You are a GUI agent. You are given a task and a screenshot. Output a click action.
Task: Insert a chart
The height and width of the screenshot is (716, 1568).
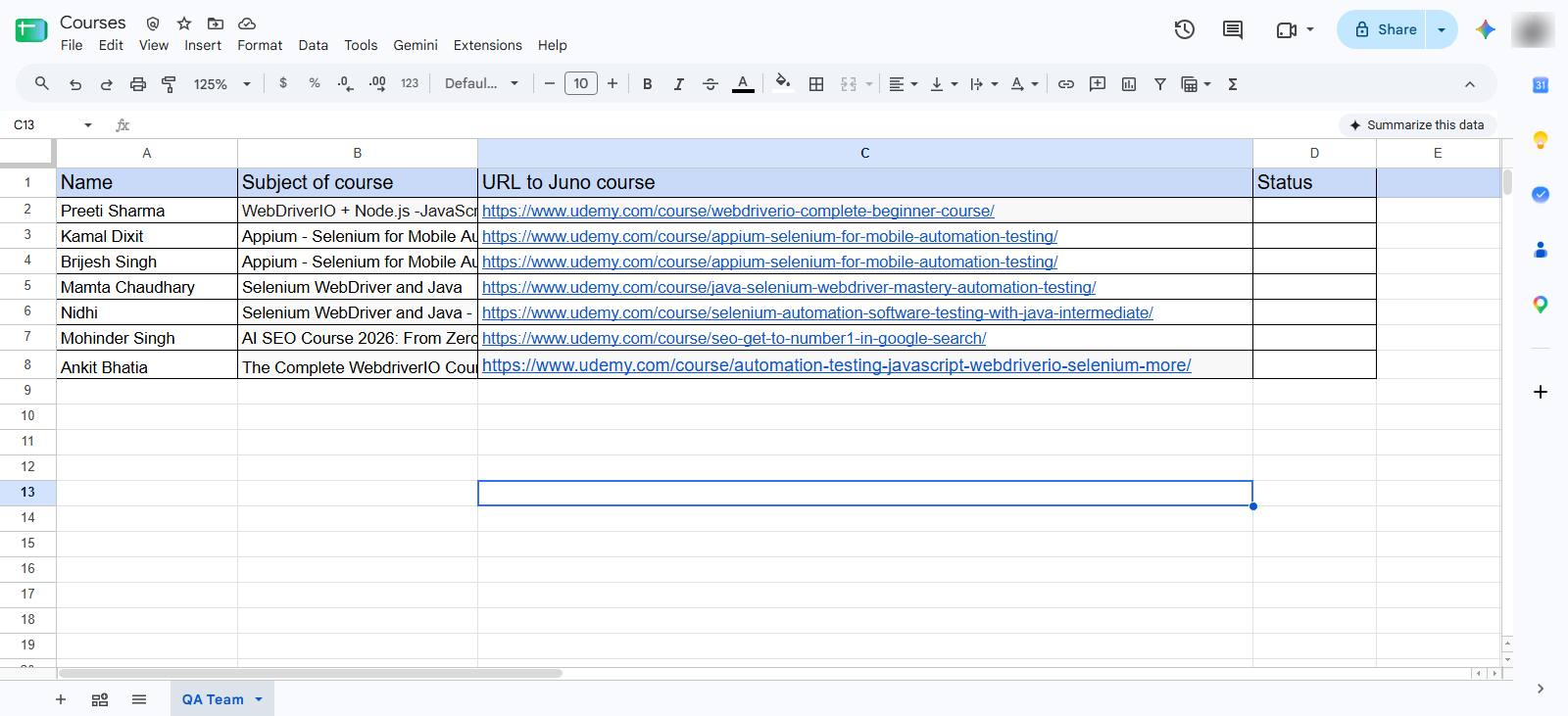[1129, 84]
